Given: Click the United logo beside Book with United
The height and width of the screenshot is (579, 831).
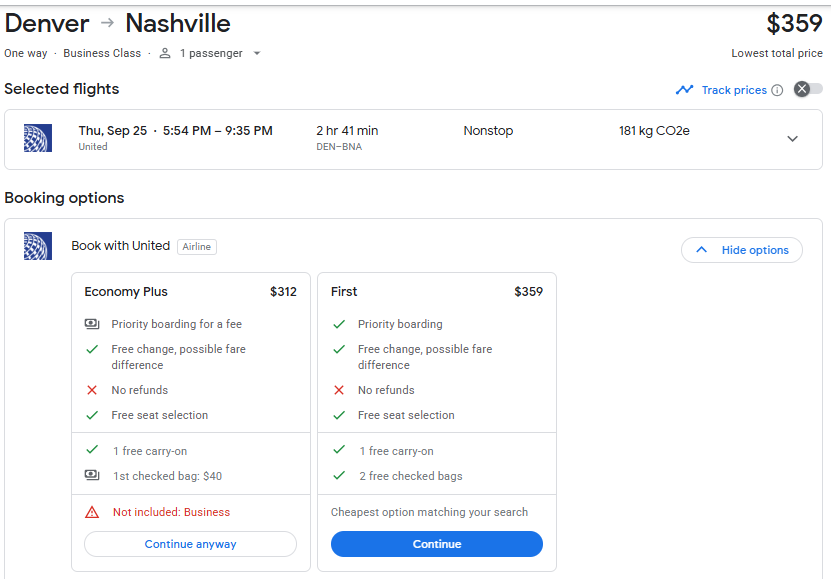Looking at the screenshot, I should tap(38, 246).
